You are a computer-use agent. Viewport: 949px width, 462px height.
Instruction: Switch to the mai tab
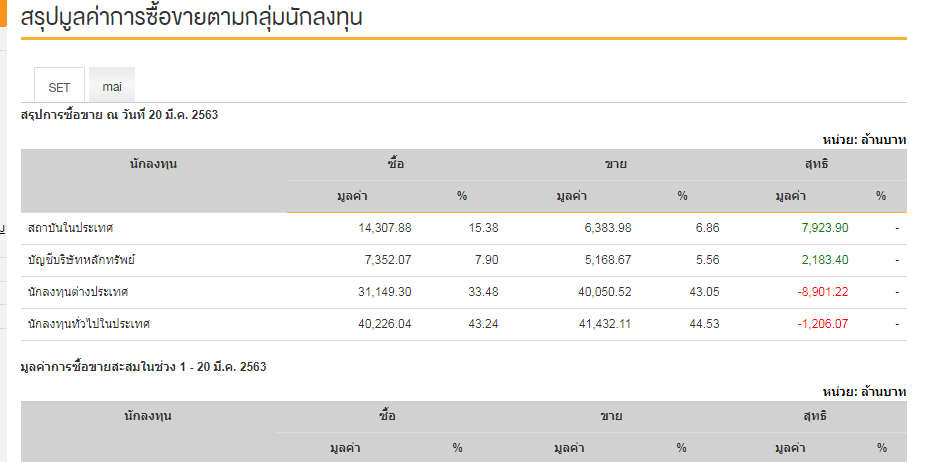point(112,87)
